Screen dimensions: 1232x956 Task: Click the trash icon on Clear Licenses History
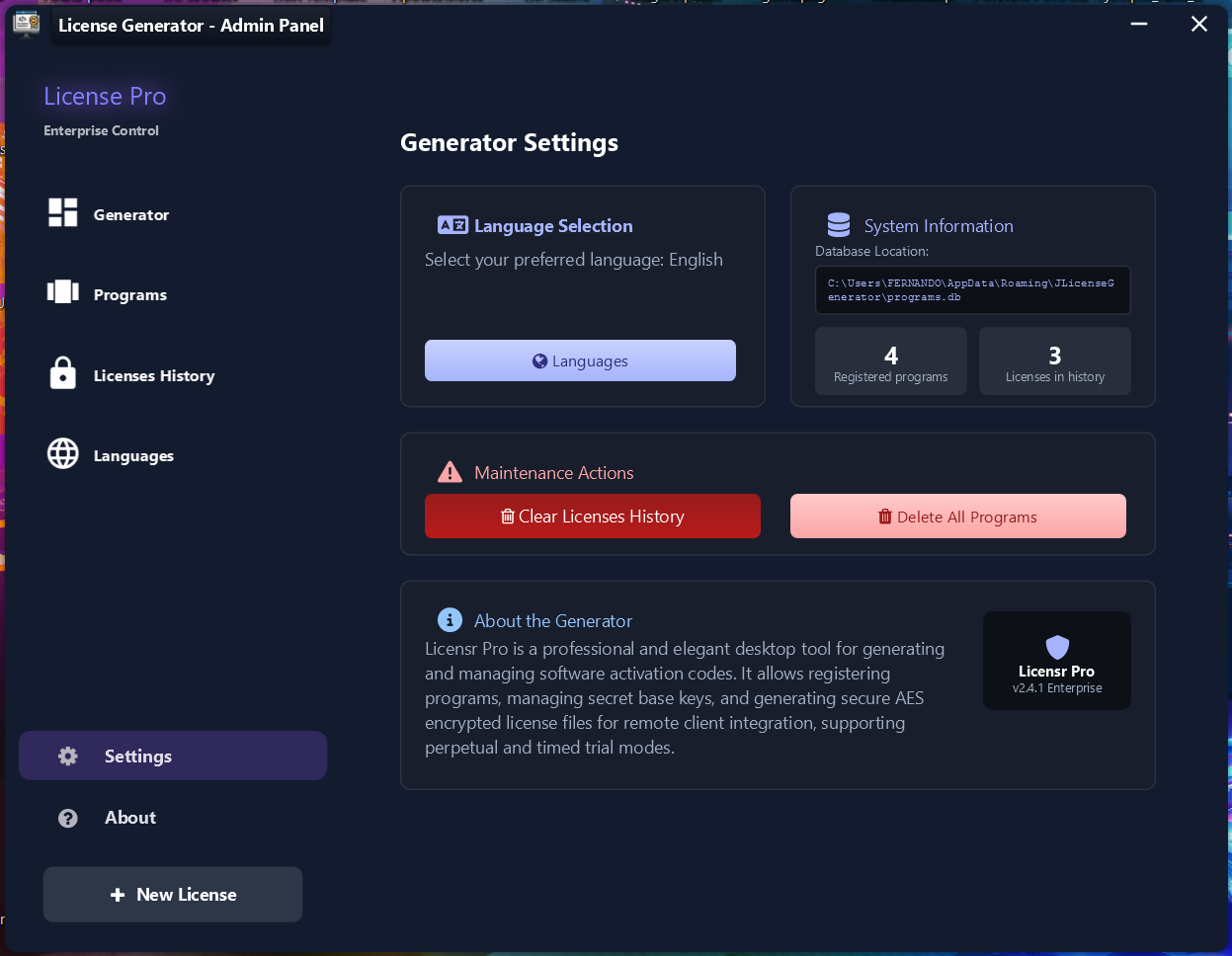pos(508,516)
